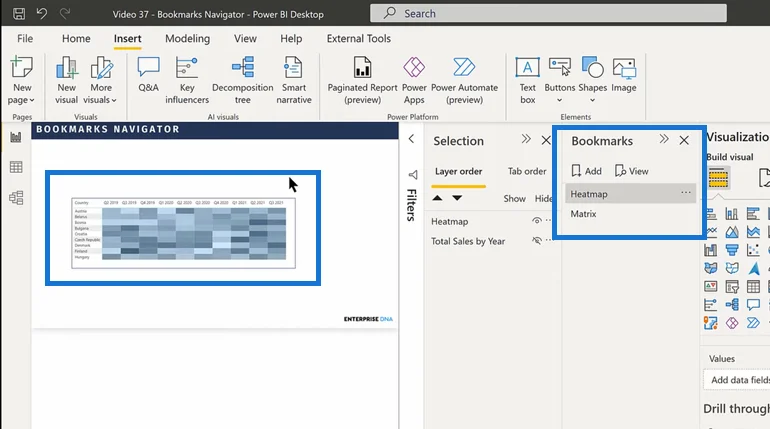Click the Save icon in the title bar
The width and height of the screenshot is (770, 429).
(x=19, y=13)
